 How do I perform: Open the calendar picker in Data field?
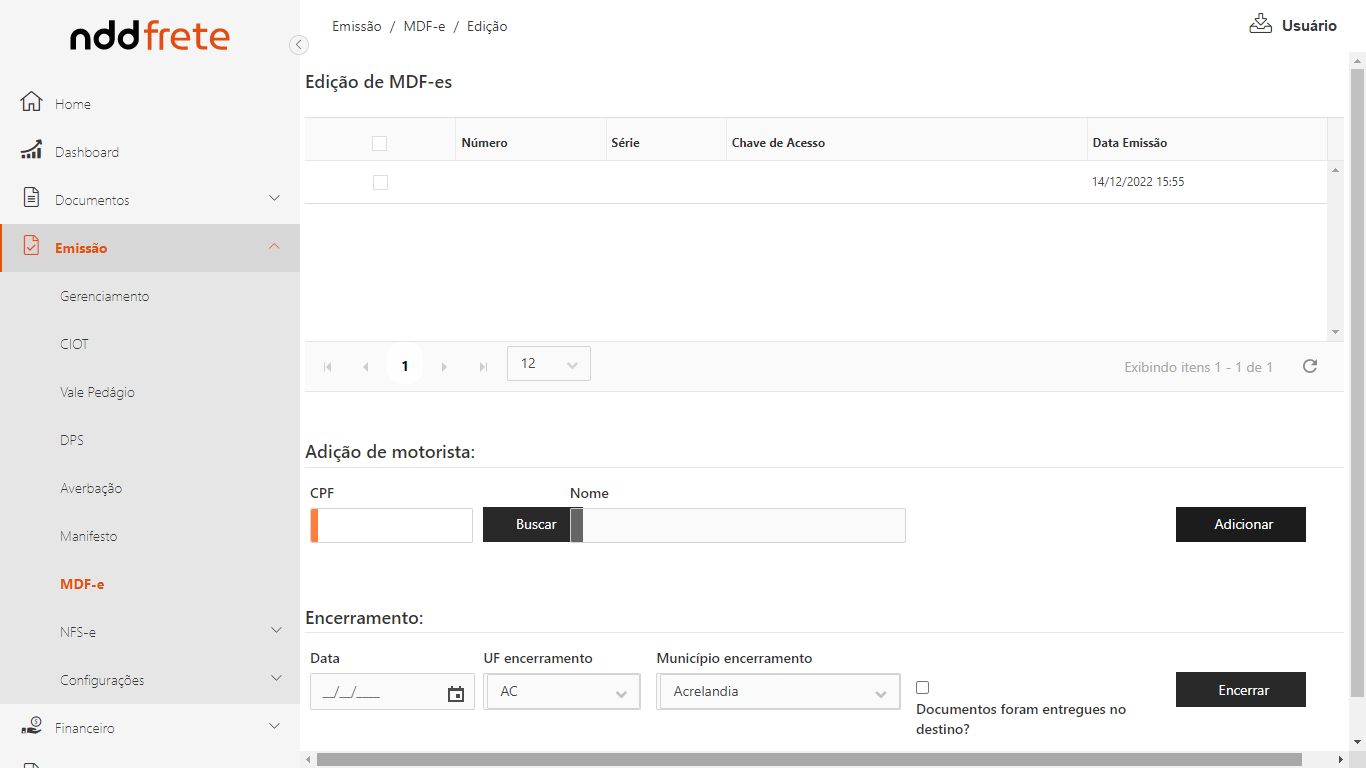[x=456, y=693]
